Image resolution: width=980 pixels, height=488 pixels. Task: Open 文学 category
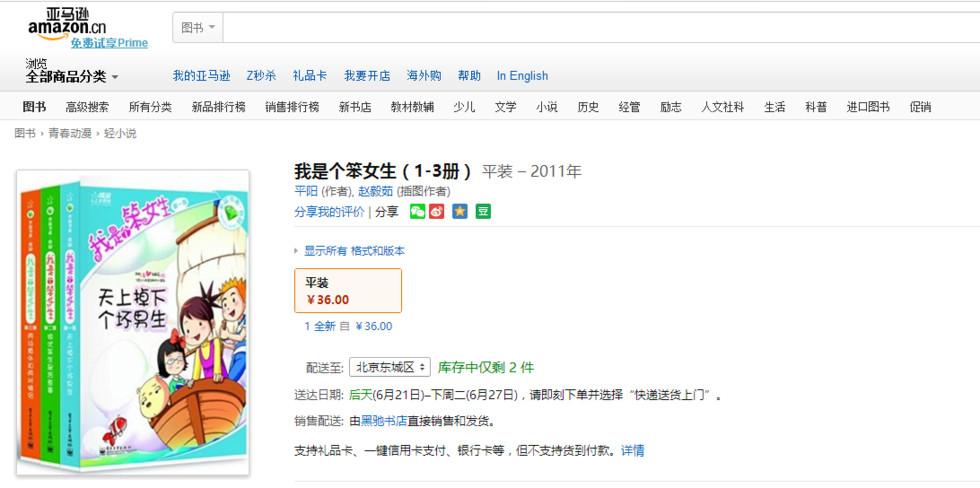point(506,107)
